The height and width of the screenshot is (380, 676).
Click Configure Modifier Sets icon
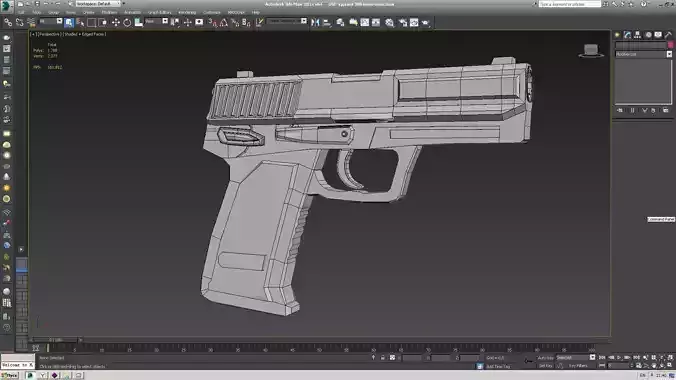(x=666, y=110)
